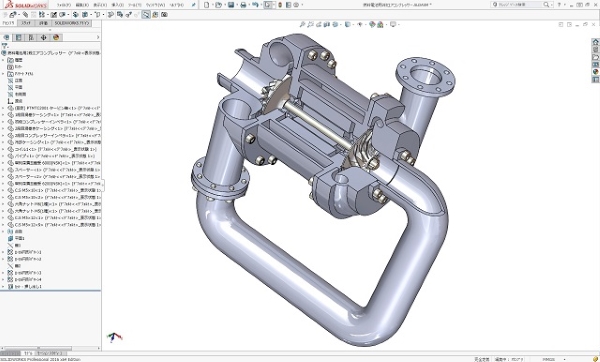Open the Display Style dropdown cube
Screen dimensions: 600x362
[x=347, y=24]
